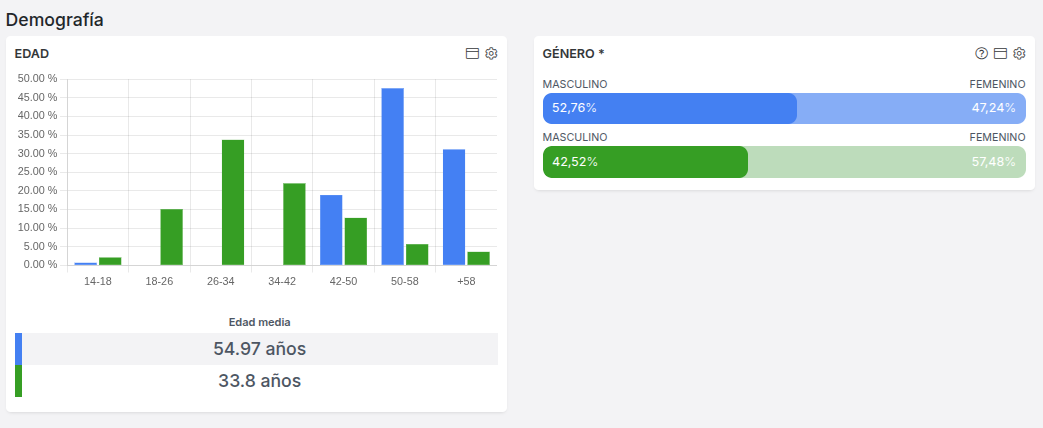Click the light green 57,48% femenino segment

pyautogui.click(x=886, y=162)
